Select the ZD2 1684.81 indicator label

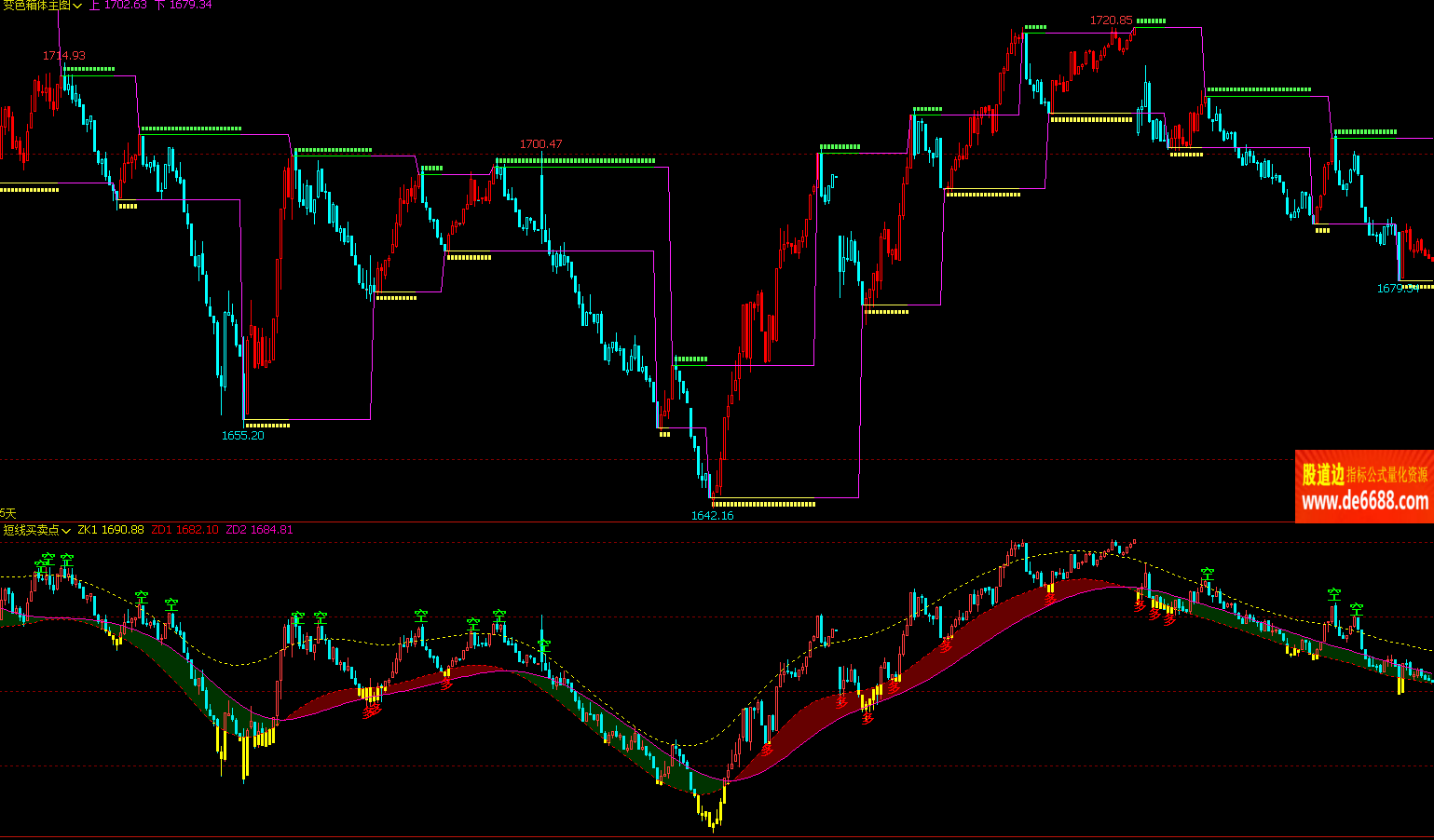click(259, 530)
